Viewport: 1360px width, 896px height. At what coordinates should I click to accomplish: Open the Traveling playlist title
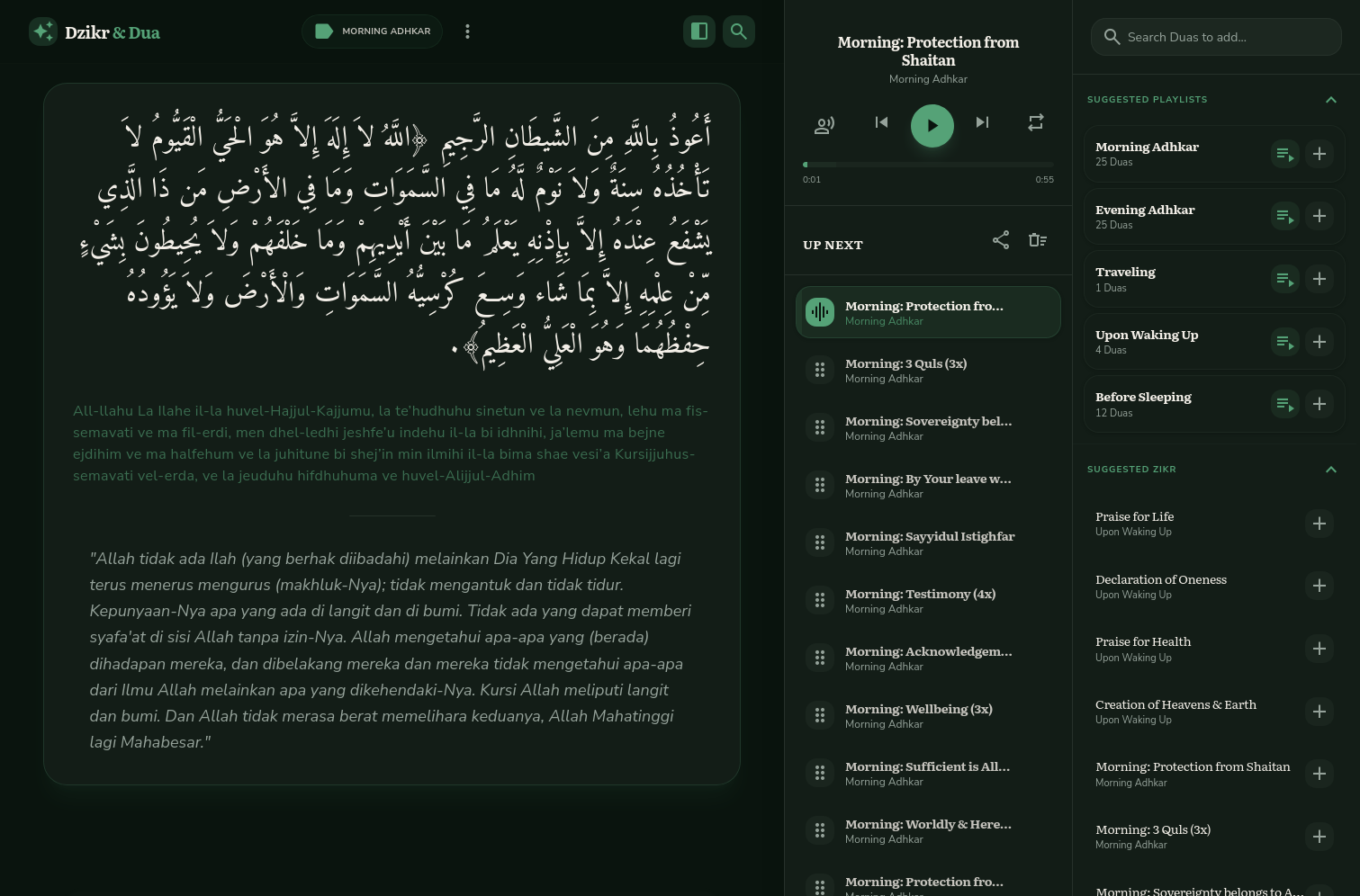point(1125,272)
